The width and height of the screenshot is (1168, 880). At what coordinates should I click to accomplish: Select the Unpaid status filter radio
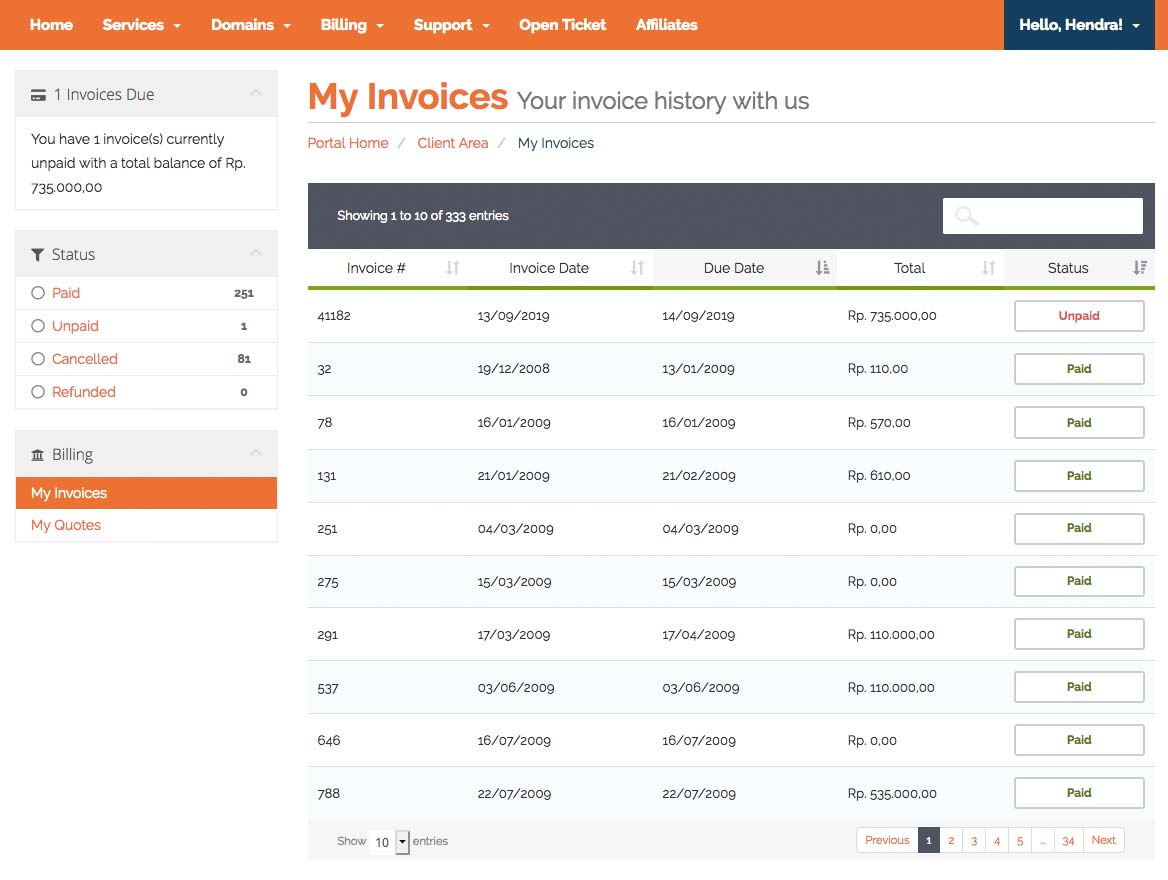coord(38,326)
